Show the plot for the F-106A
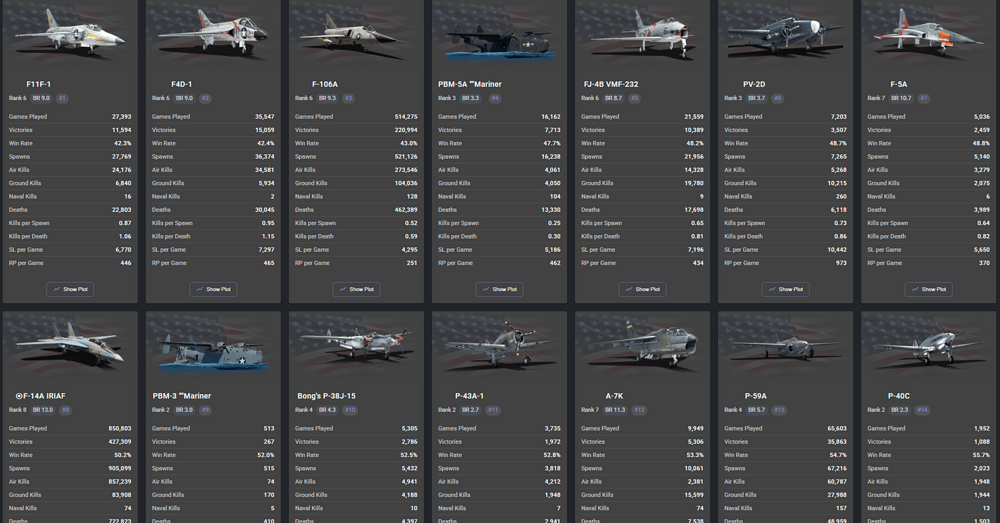 pos(356,289)
